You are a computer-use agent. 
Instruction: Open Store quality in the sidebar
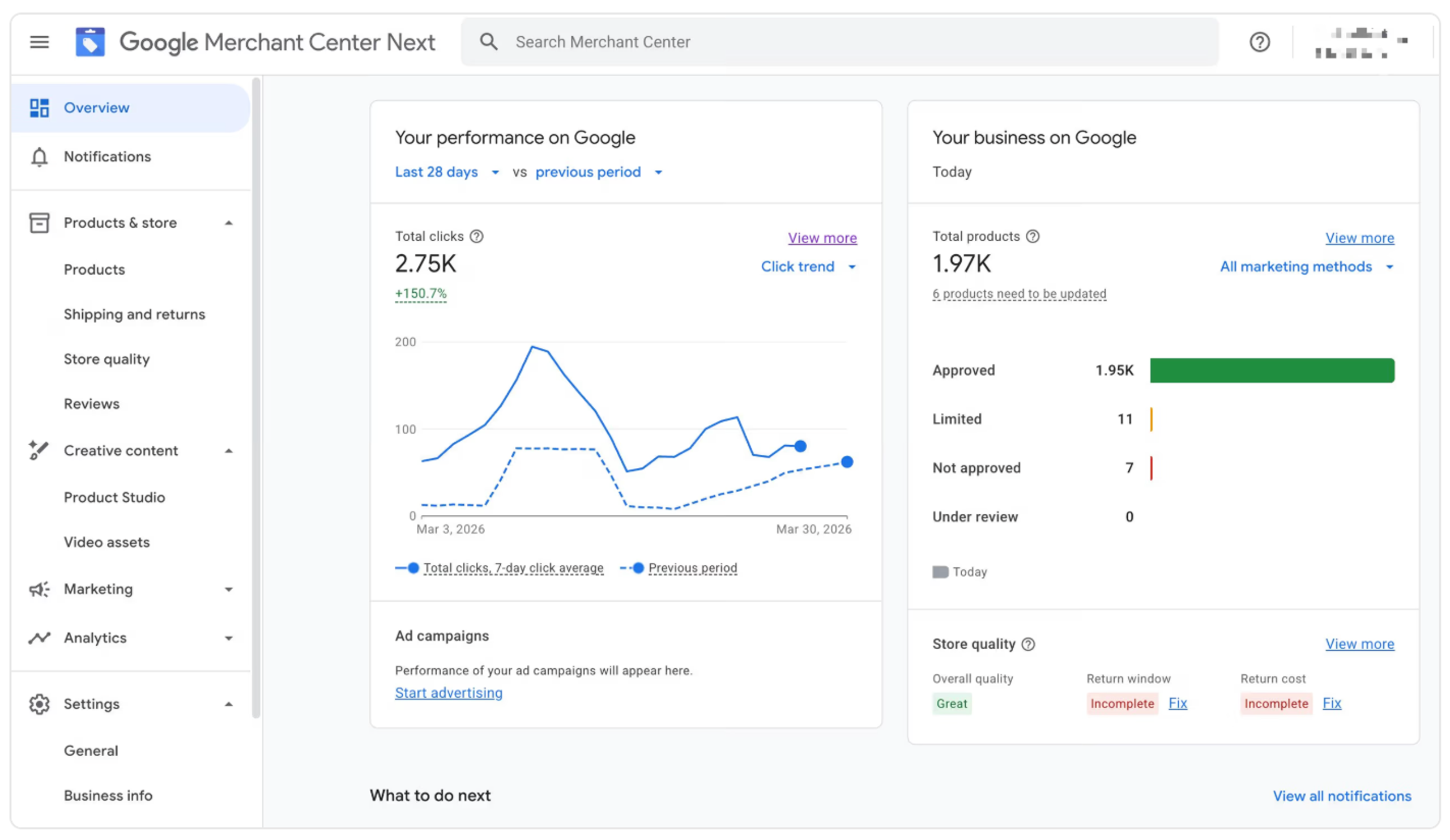pos(106,359)
